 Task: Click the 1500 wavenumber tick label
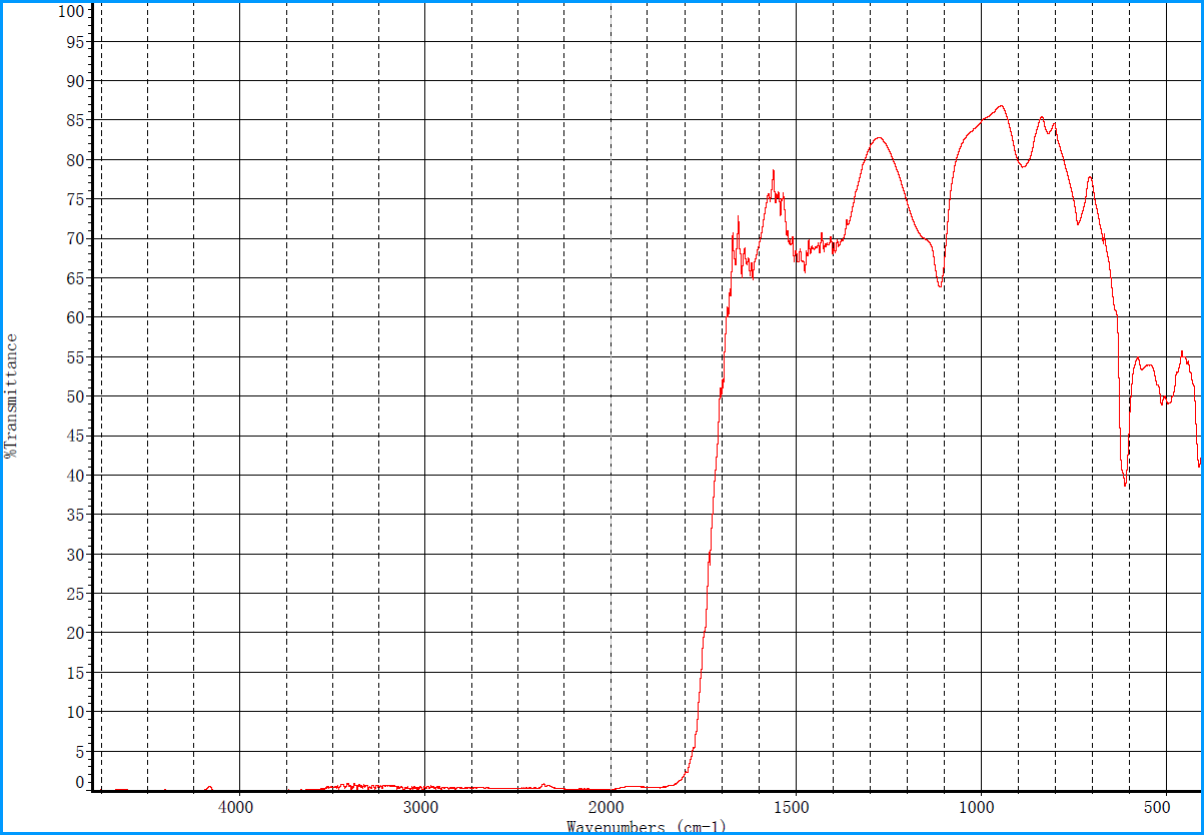pos(794,806)
